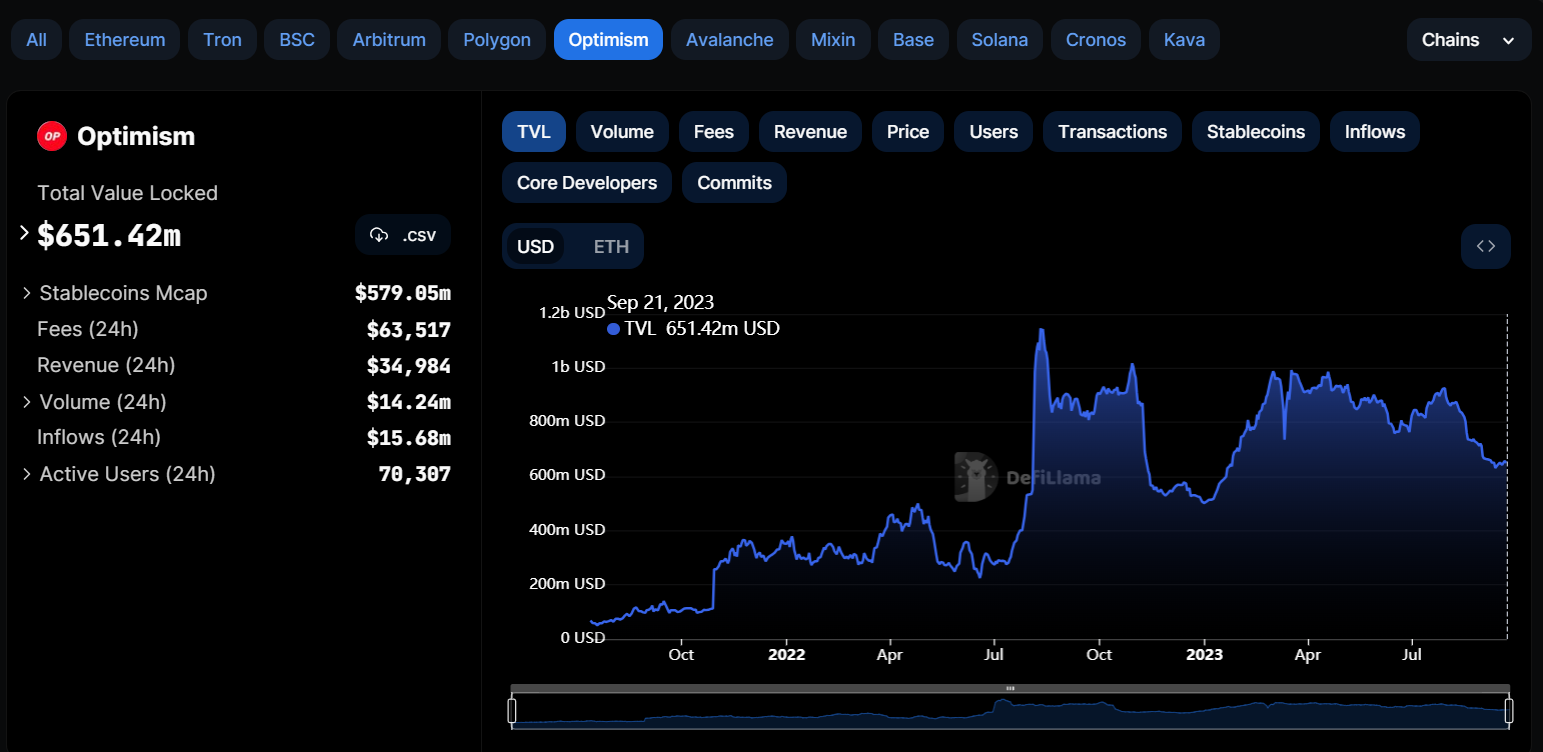This screenshot has height=752, width=1543.
Task: Show the Core Developers metric
Action: click(x=586, y=183)
